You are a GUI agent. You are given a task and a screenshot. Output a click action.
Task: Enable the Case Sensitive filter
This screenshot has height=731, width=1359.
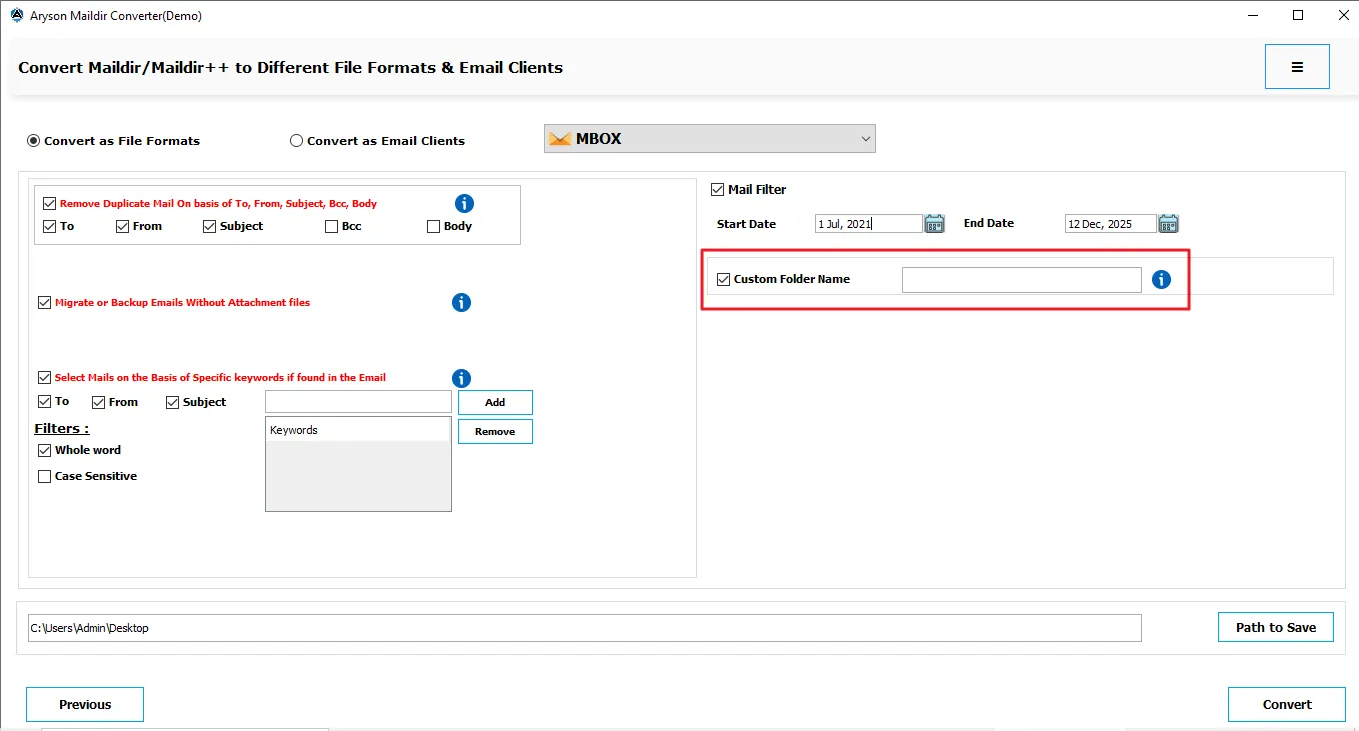point(44,477)
